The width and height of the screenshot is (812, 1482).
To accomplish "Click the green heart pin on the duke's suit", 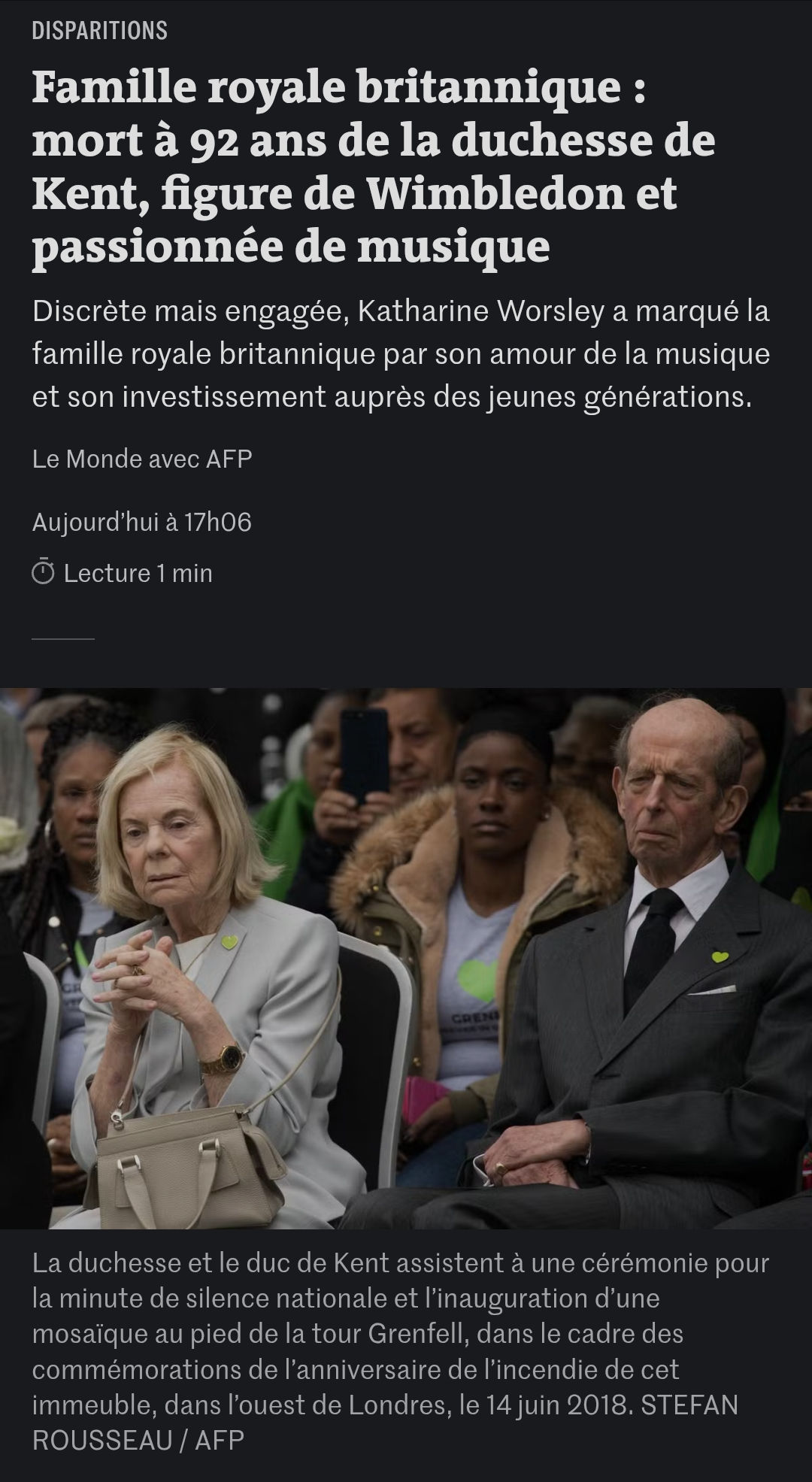I will pos(720,957).
